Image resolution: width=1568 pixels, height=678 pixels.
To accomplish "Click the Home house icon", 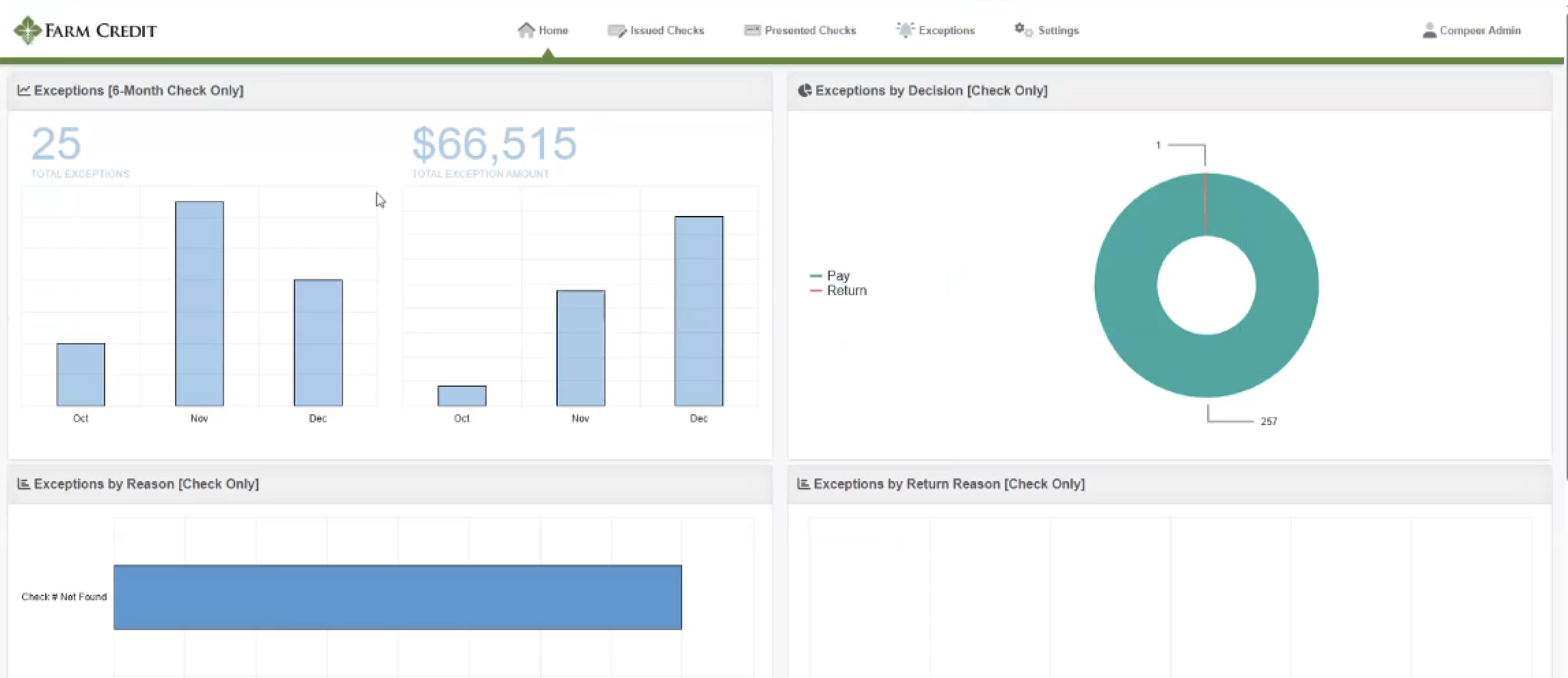I will pyautogui.click(x=526, y=31).
